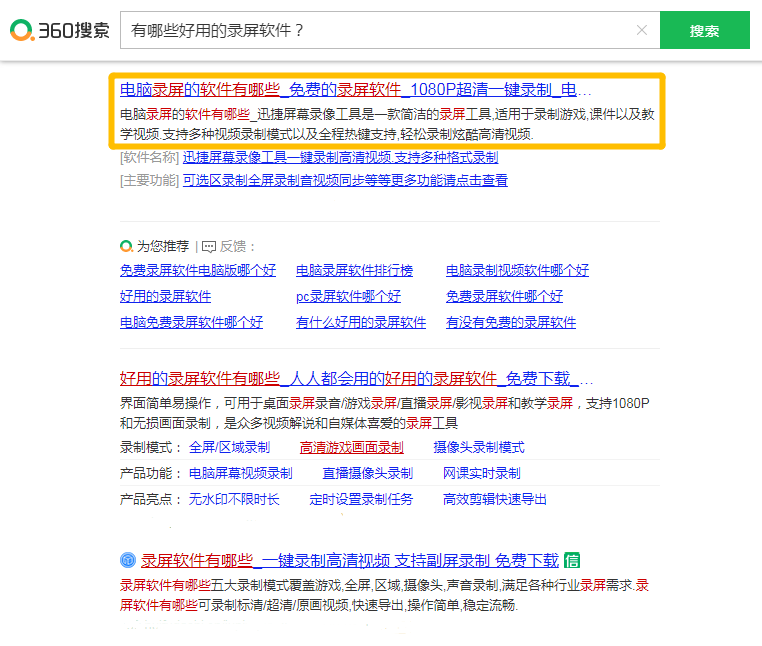Click the blue badge icon before 录屏软件有哪些

coord(128,560)
